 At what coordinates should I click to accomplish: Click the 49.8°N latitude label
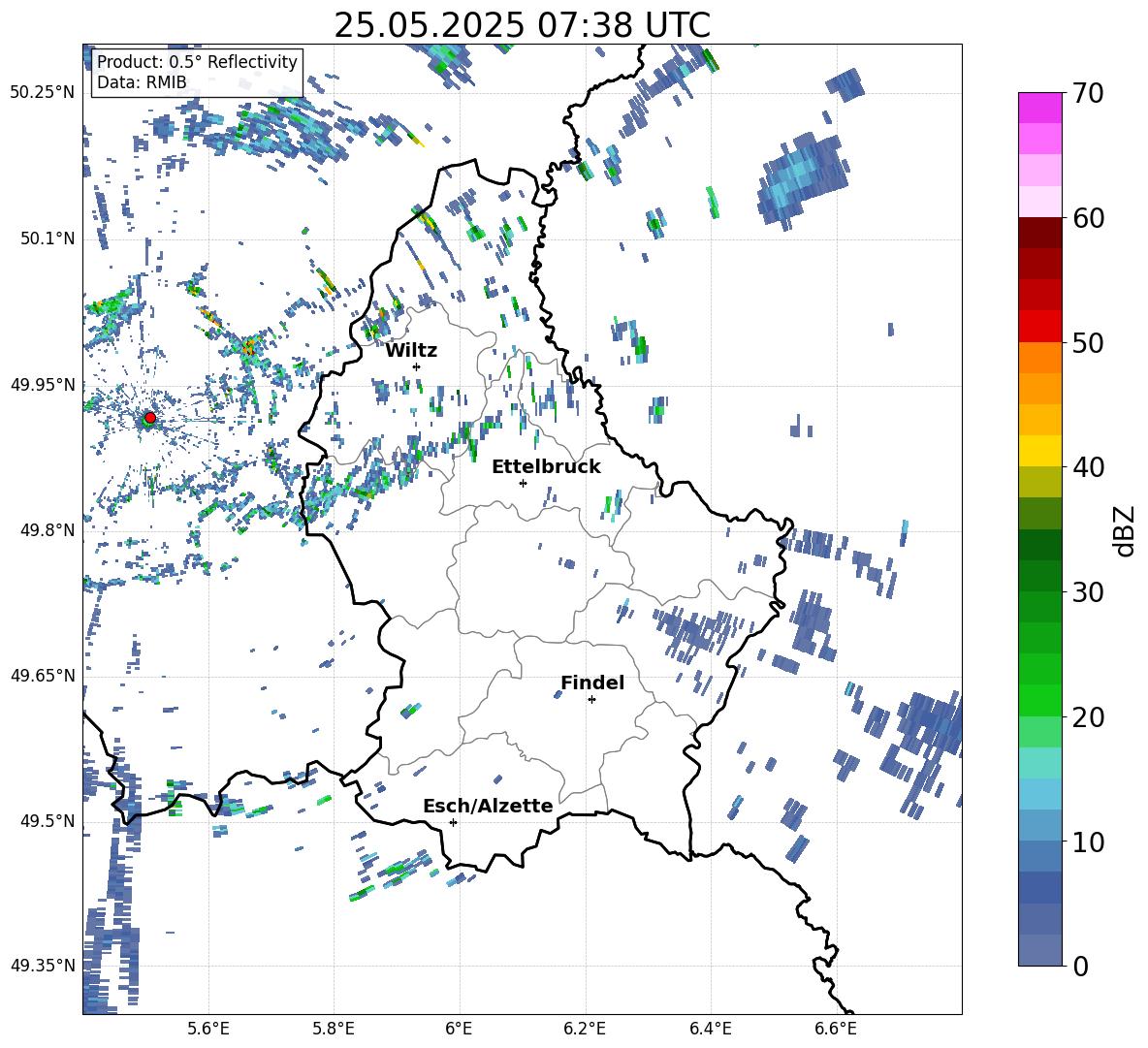coord(48,530)
